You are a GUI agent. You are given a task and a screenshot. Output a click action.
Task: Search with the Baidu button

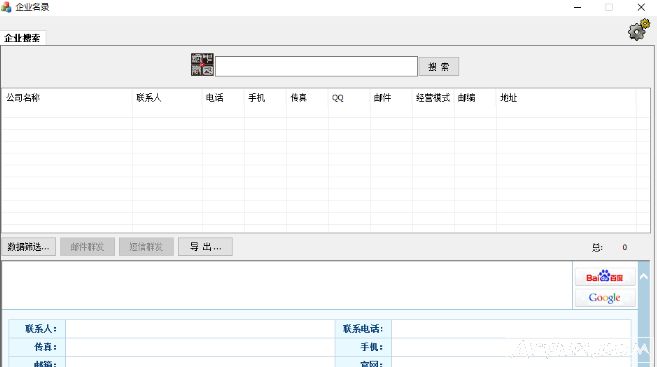click(x=605, y=277)
